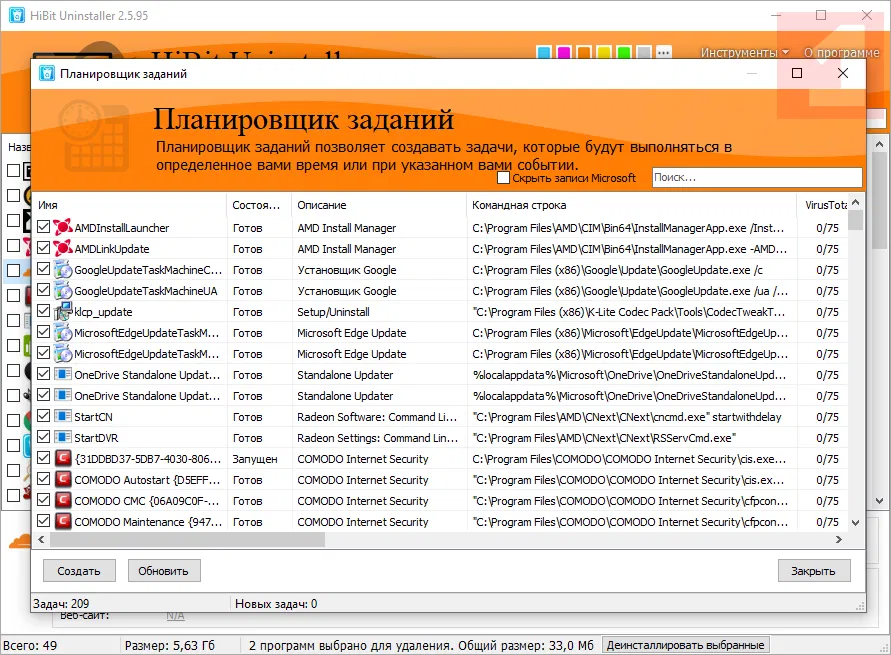Sort by the VirusTotal column header
The height and width of the screenshot is (655, 891).
click(823, 205)
